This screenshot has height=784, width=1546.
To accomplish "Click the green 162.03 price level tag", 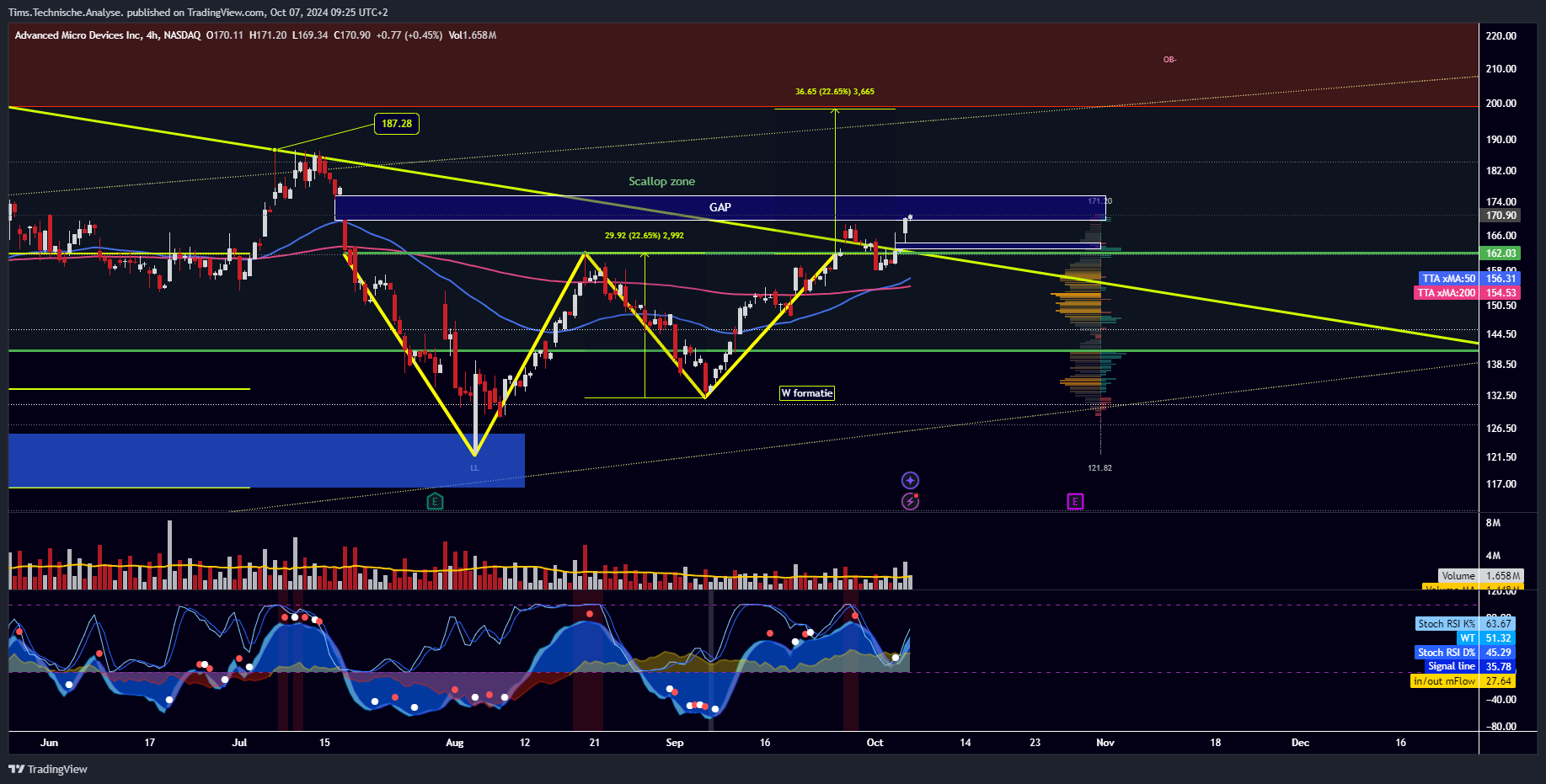I will (x=1501, y=253).
